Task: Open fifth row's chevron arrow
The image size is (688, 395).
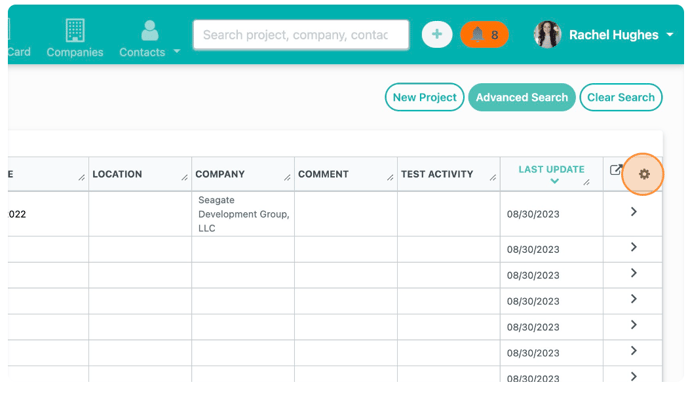Action: coord(634,325)
